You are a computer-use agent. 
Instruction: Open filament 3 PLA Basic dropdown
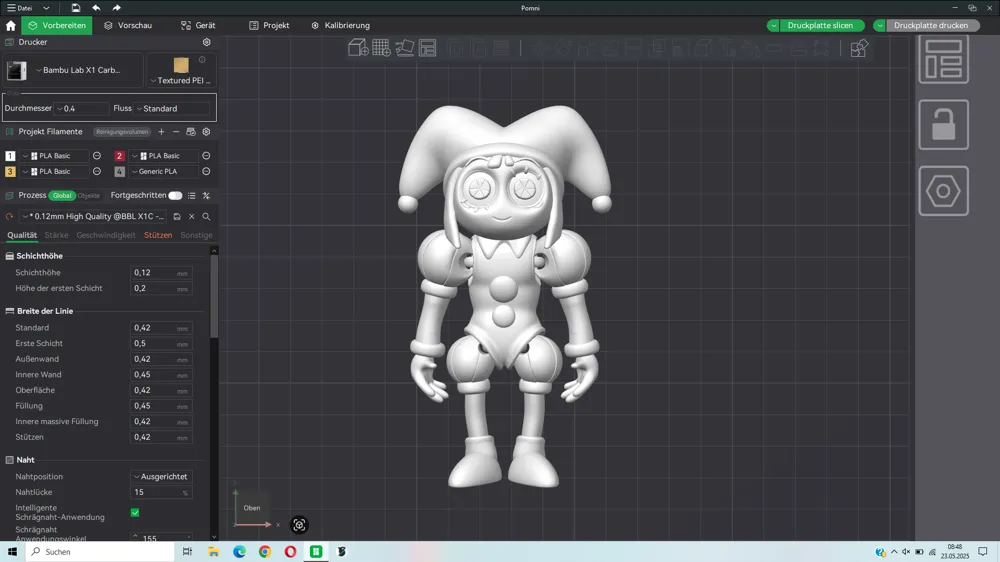[55, 171]
